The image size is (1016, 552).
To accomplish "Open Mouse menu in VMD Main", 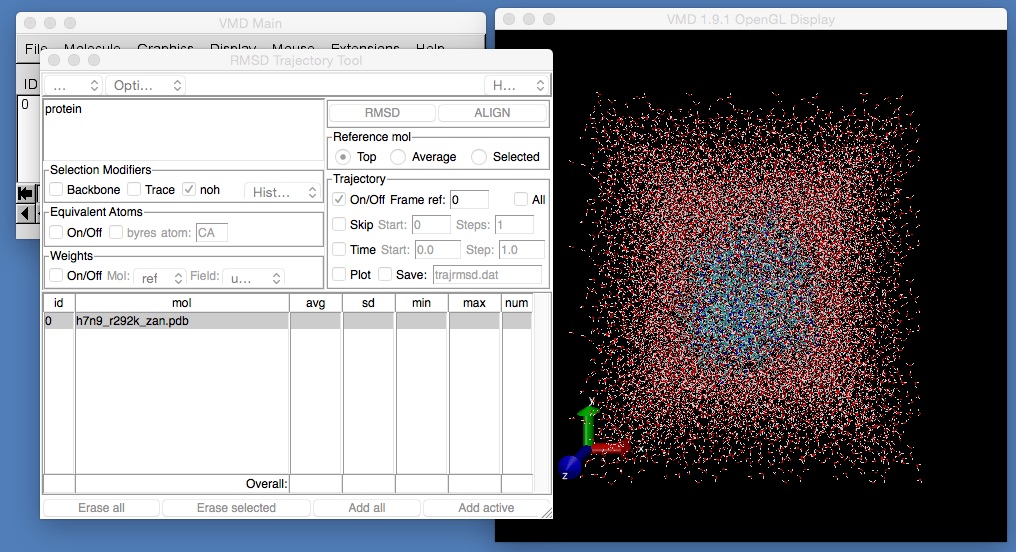I will click(294, 48).
